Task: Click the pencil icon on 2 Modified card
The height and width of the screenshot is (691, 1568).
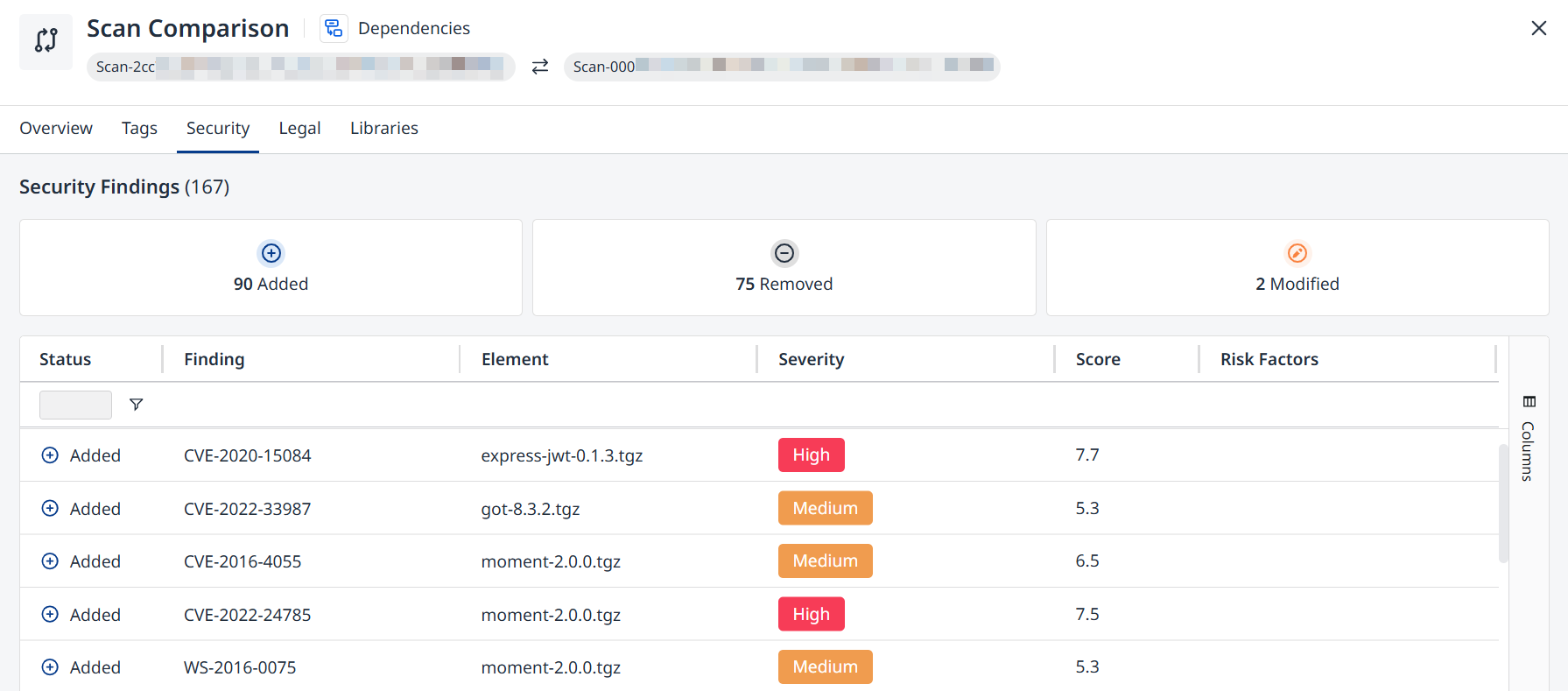Action: click(x=1297, y=253)
